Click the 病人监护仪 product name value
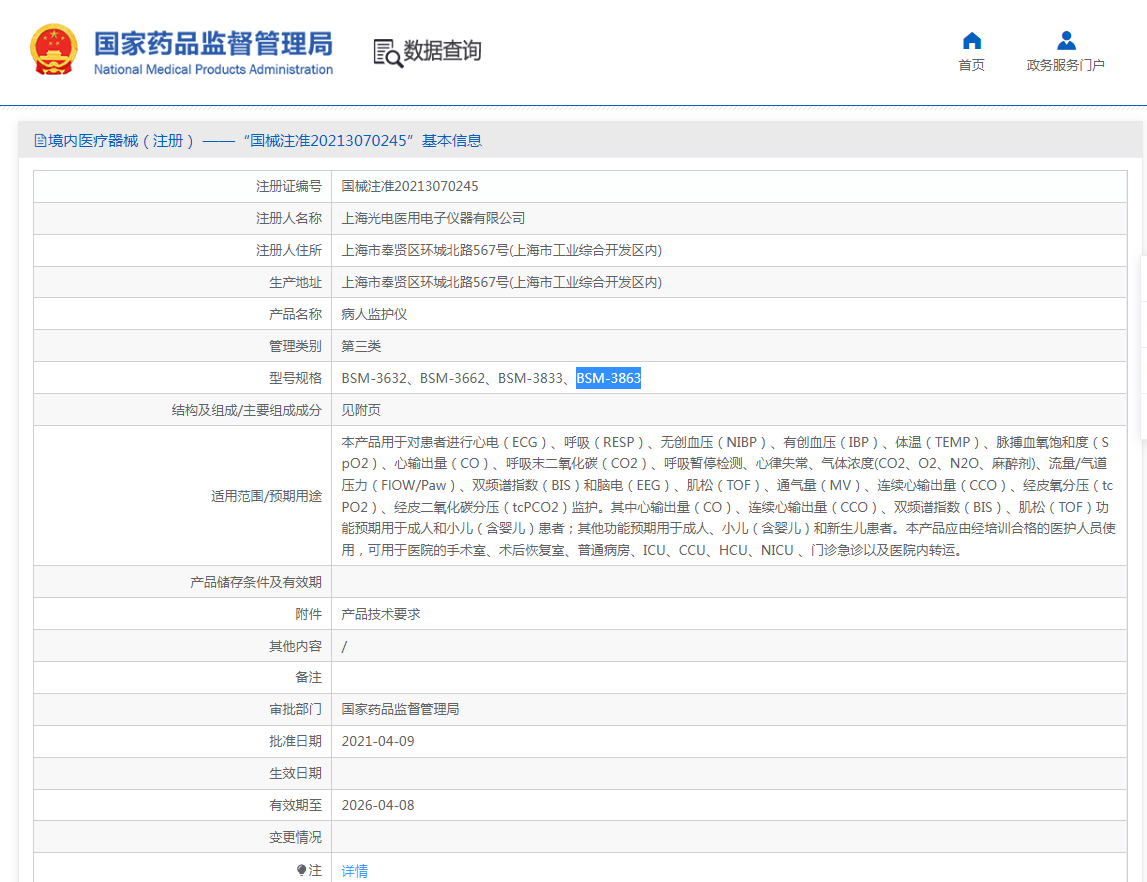Screen dimensions: 1147x882 (x=375, y=314)
